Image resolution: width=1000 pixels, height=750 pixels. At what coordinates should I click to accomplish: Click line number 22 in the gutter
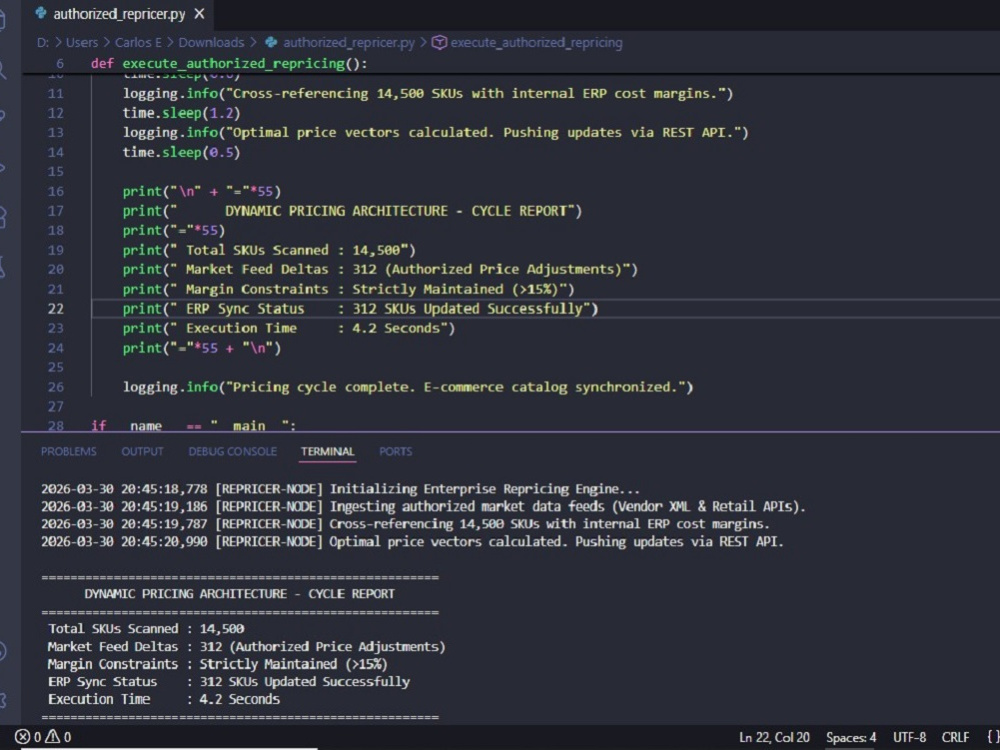point(55,309)
